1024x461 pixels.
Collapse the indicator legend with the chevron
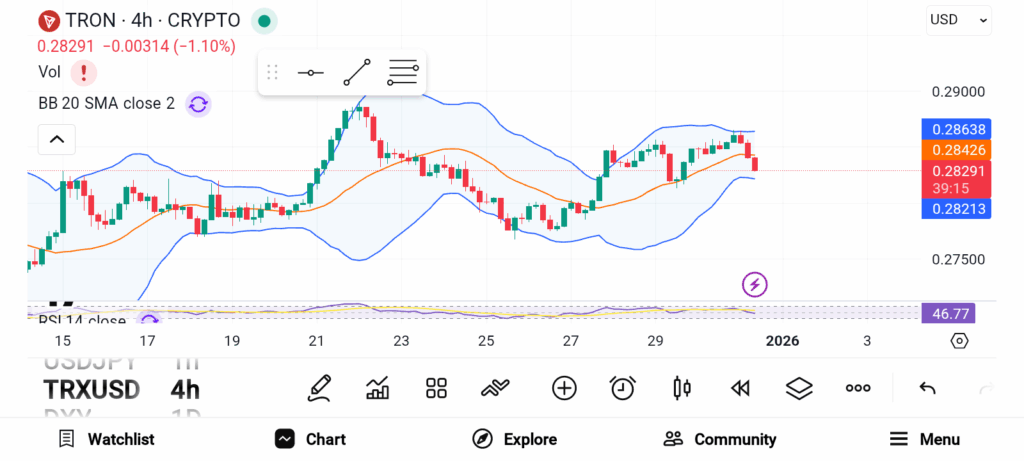coord(57,139)
